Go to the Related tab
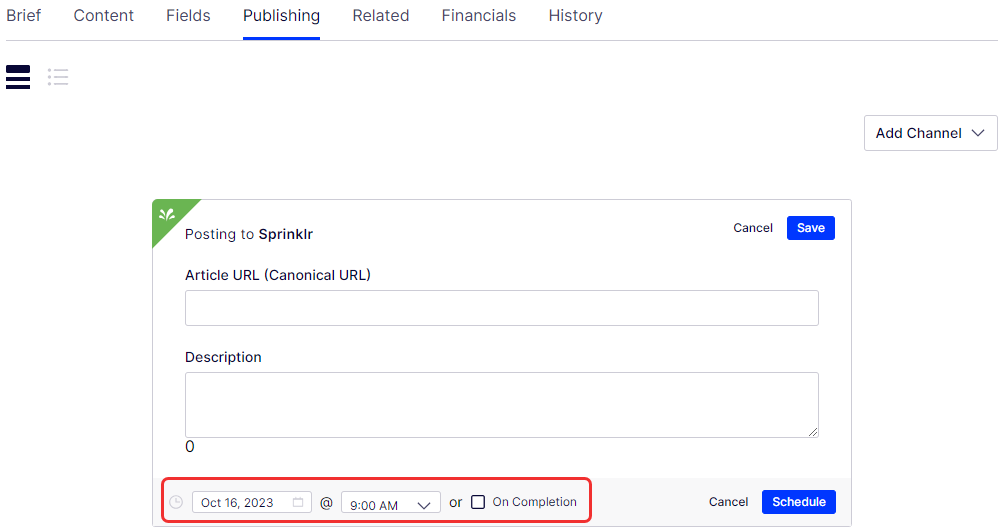 pos(380,16)
